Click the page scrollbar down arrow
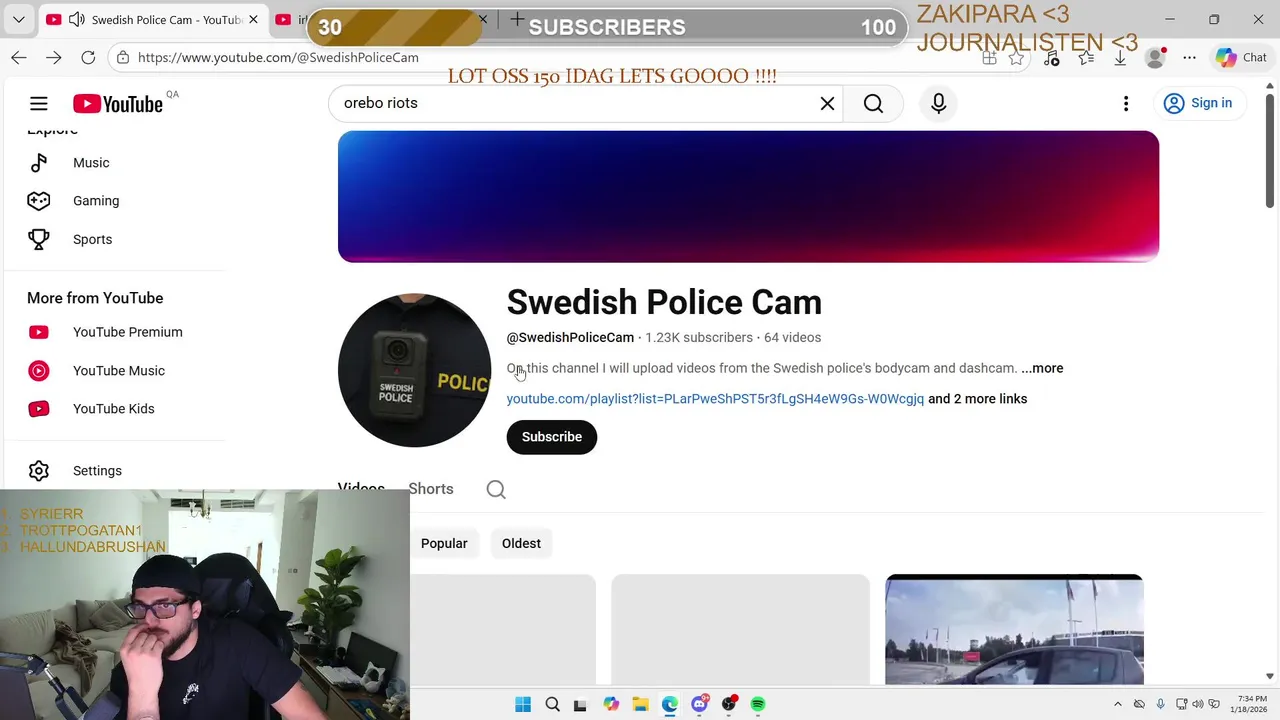This screenshot has height=720, width=1280. point(1270,677)
